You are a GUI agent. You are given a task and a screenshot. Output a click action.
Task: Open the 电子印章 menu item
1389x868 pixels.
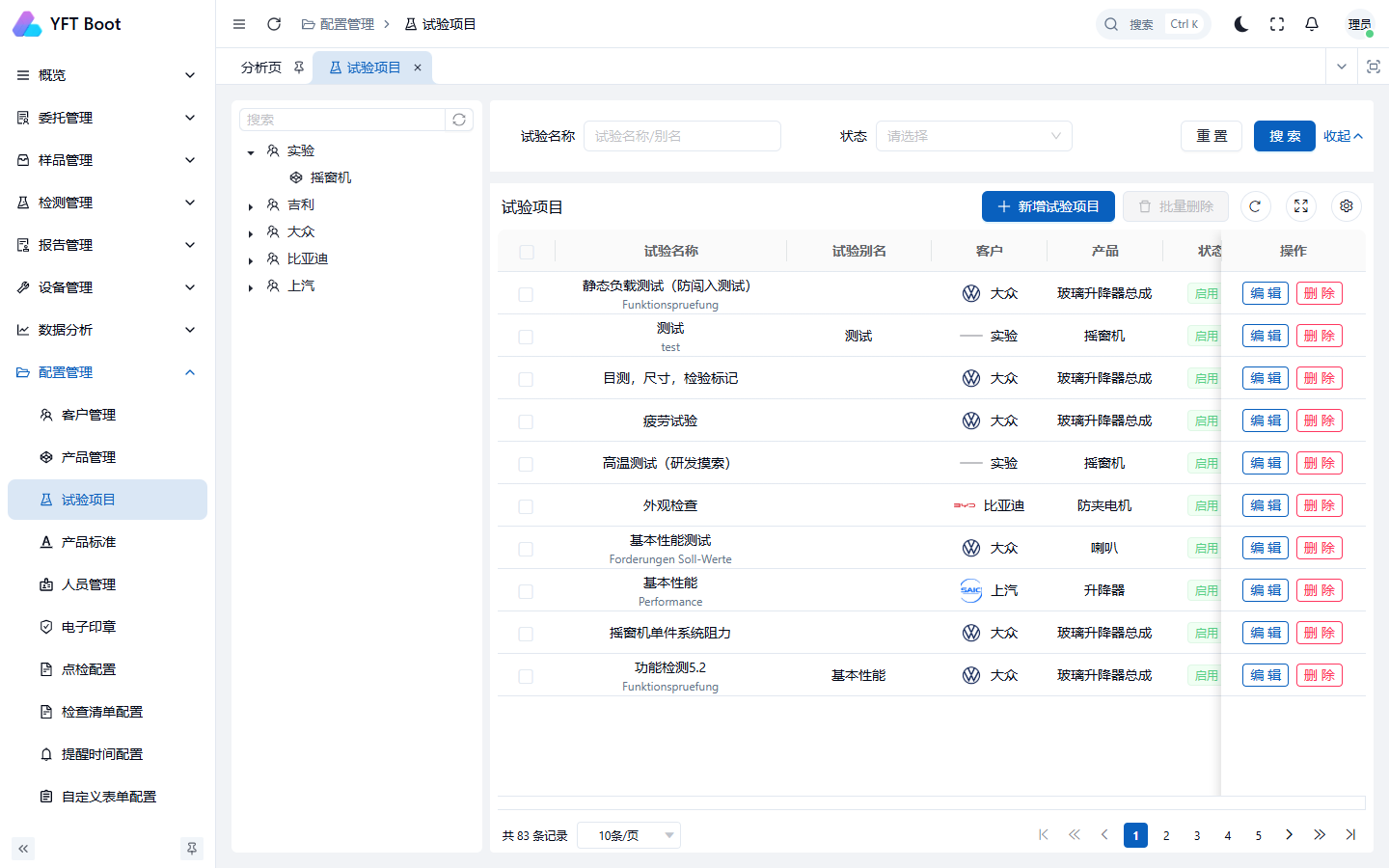pyautogui.click(x=107, y=627)
